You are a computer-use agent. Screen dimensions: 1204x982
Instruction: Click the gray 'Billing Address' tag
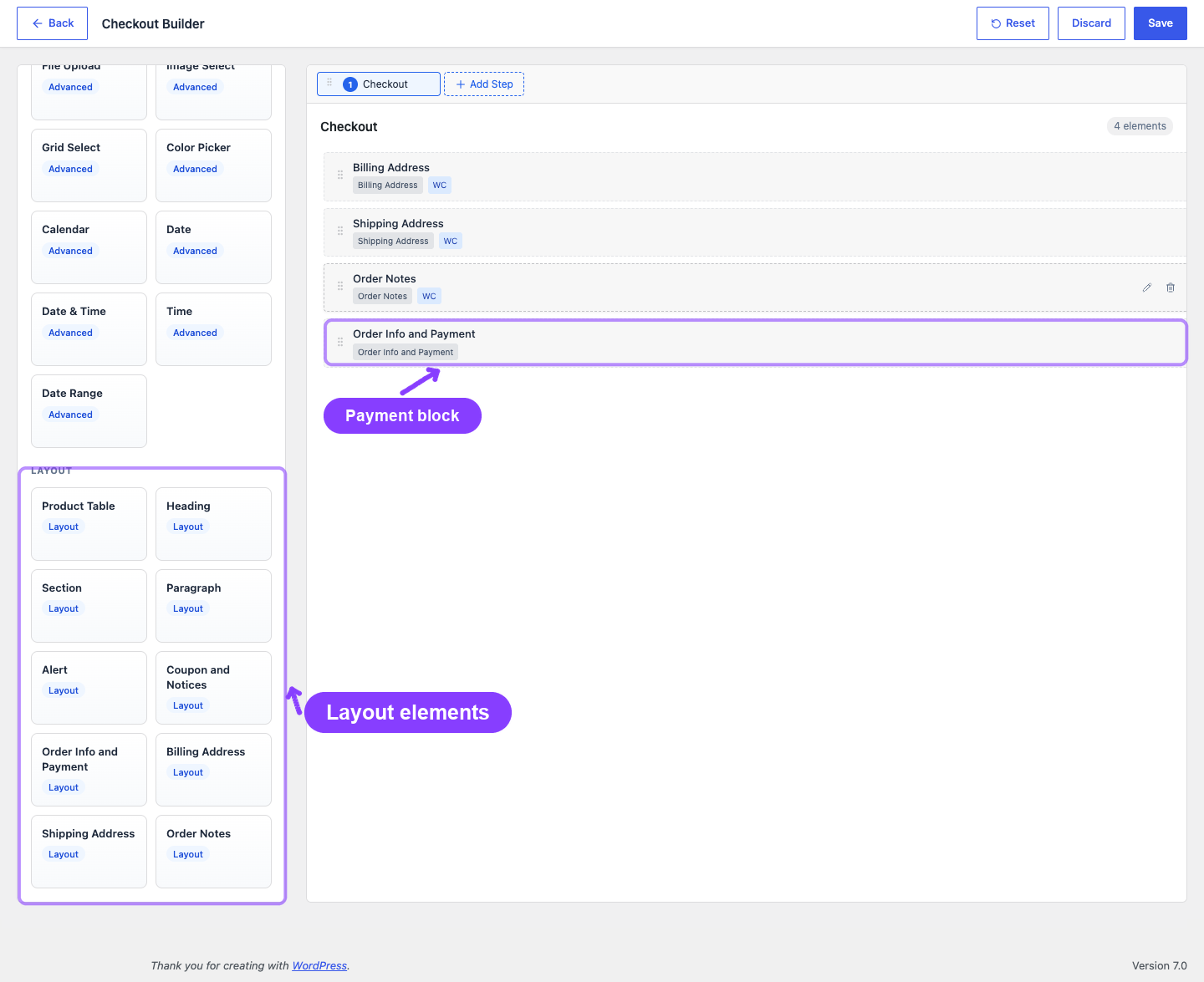pyautogui.click(x=388, y=186)
